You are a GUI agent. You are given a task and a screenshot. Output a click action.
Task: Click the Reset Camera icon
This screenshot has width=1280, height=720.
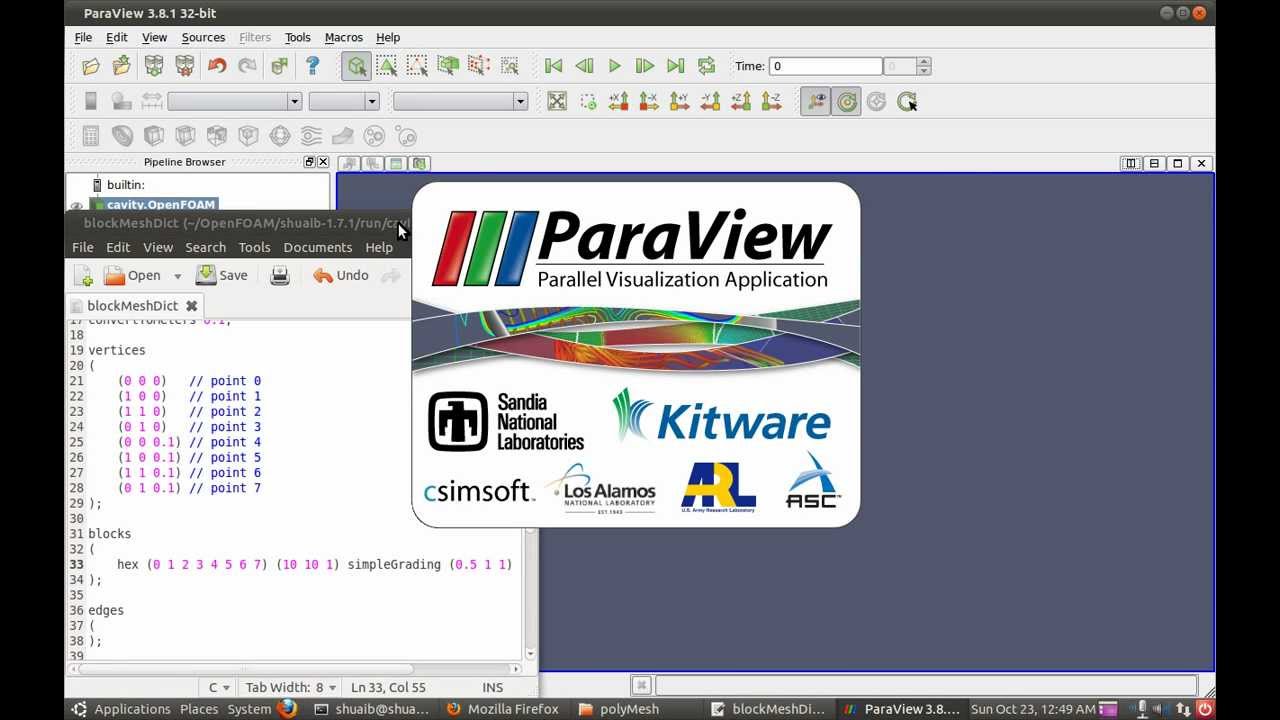coord(557,101)
